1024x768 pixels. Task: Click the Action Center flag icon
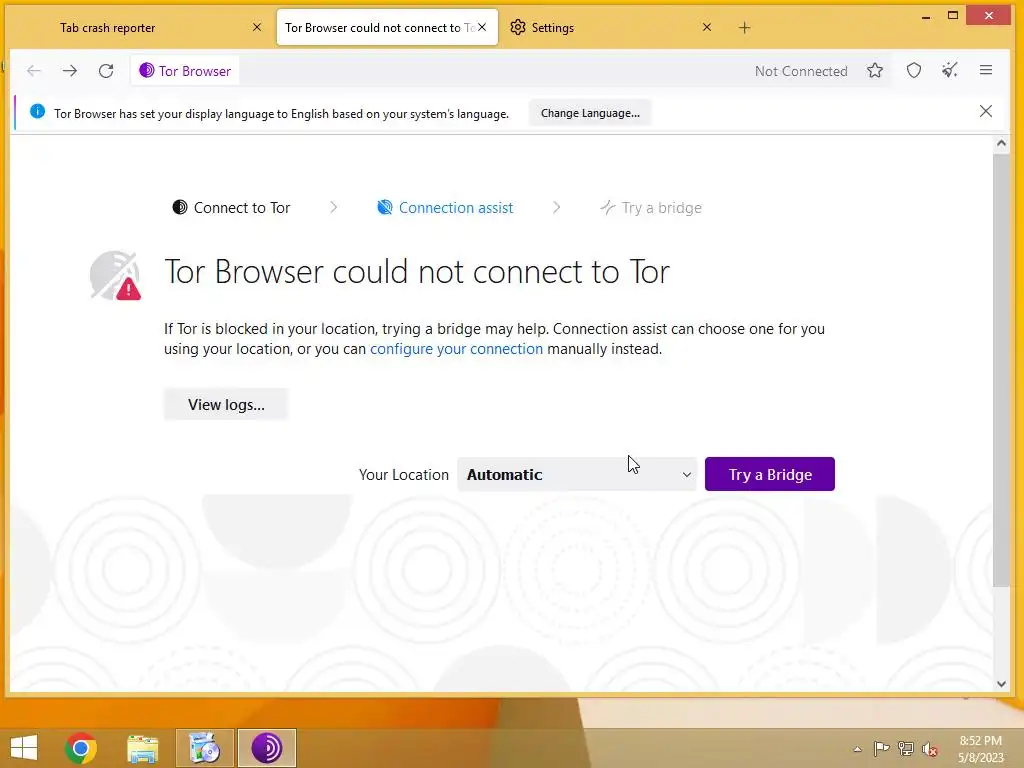click(x=882, y=749)
